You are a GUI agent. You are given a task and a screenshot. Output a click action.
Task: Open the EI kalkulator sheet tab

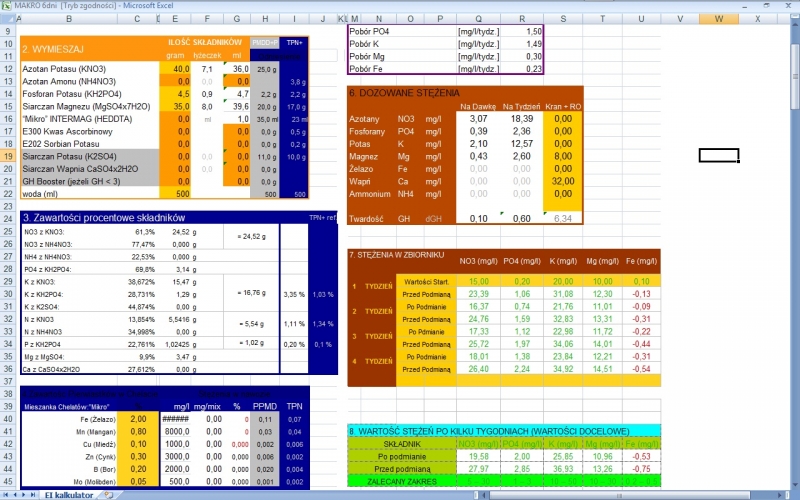(69, 495)
